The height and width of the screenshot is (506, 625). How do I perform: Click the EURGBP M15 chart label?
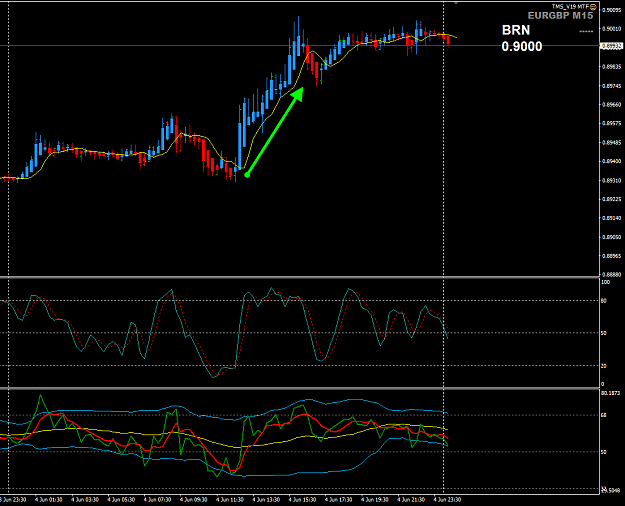[560, 16]
